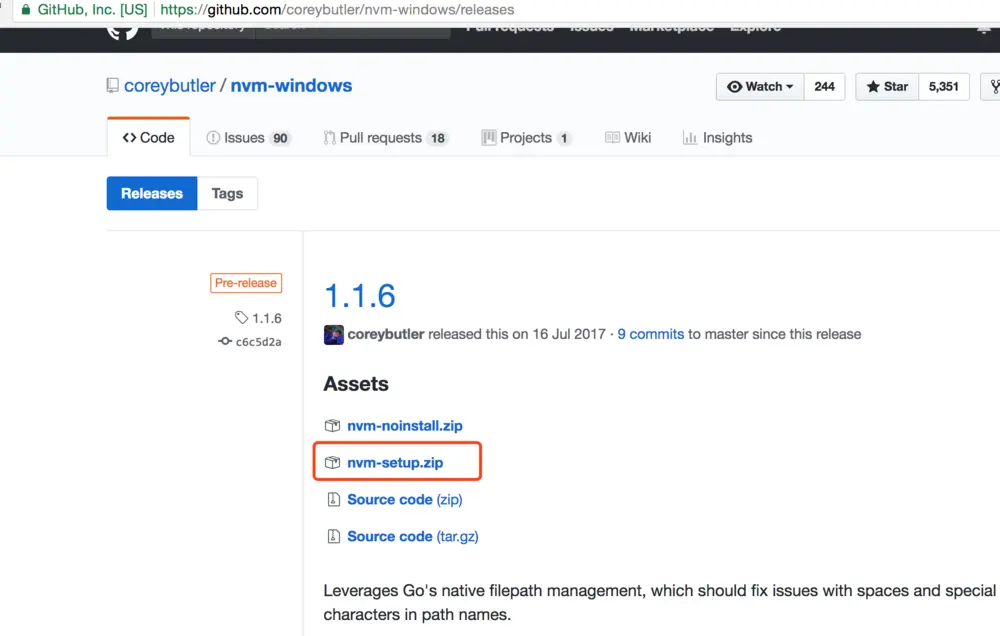The height and width of the screenshot is (636, 1000).
Task: Click the file icon beside Source code (tar.gz)
Action: (333, 536)
